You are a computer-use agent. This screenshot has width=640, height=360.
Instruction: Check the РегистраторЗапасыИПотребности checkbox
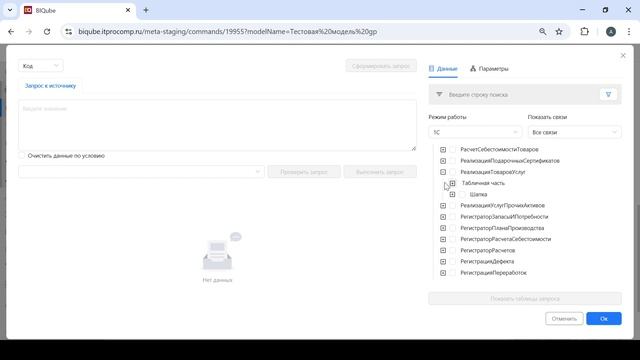[x=453, y=217]
